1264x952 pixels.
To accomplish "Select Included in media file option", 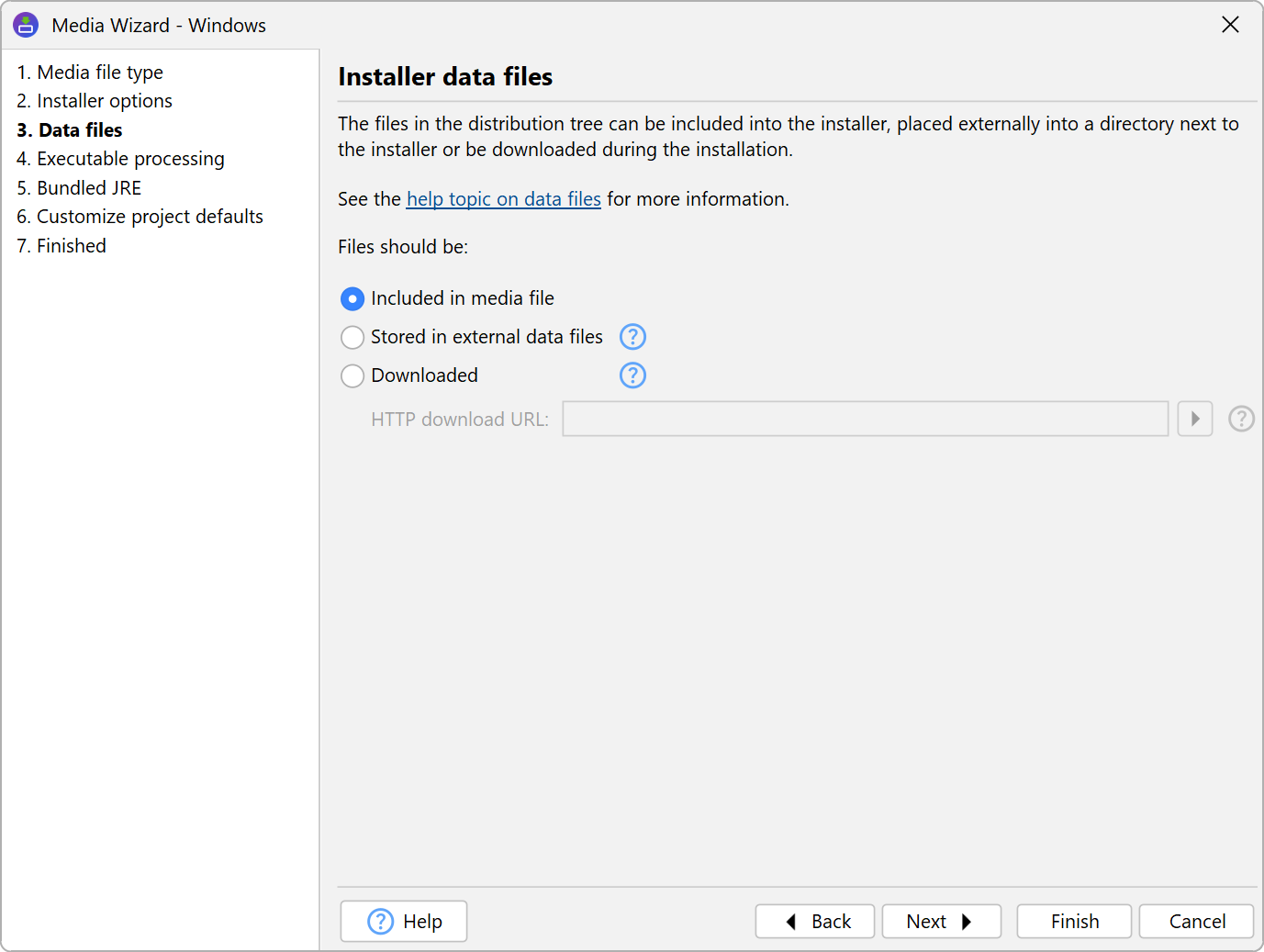I will [352, 299].
